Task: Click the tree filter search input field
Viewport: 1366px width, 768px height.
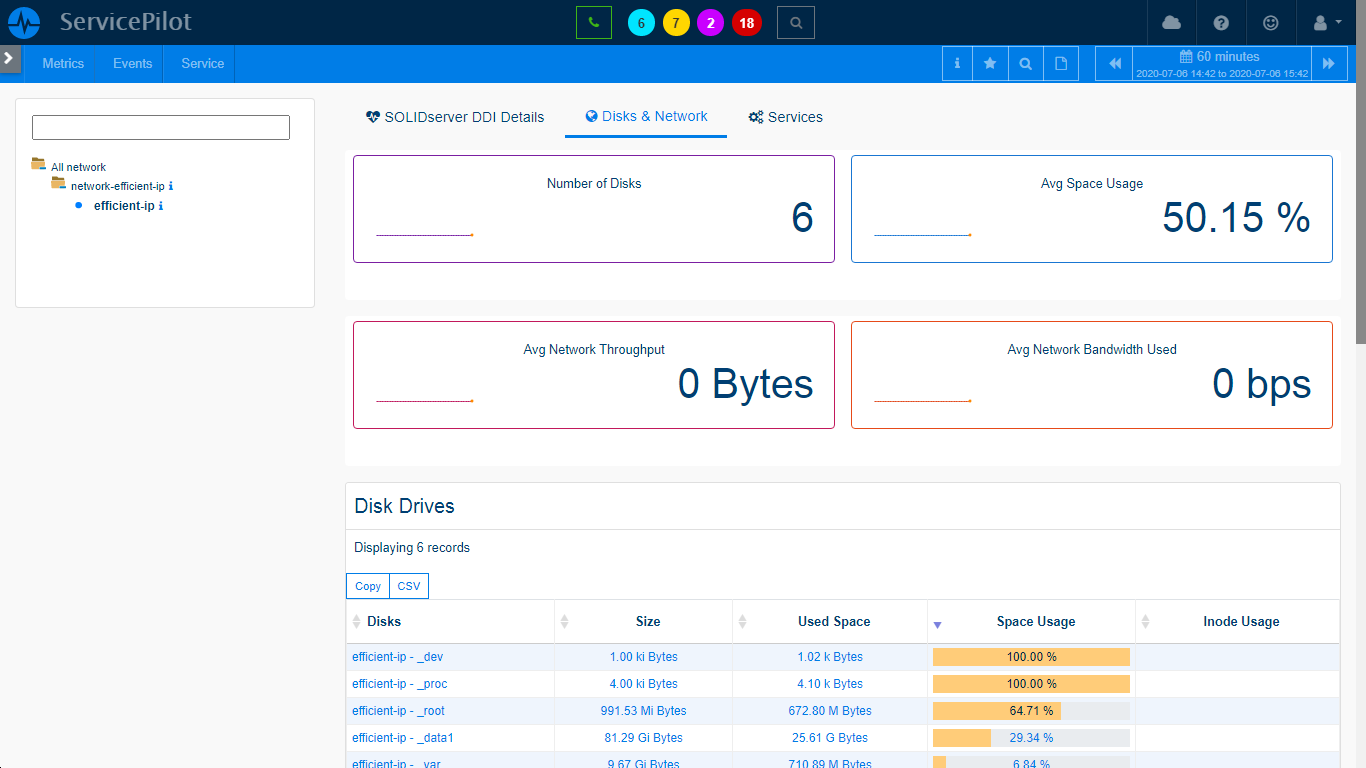Action: point(161,128)
